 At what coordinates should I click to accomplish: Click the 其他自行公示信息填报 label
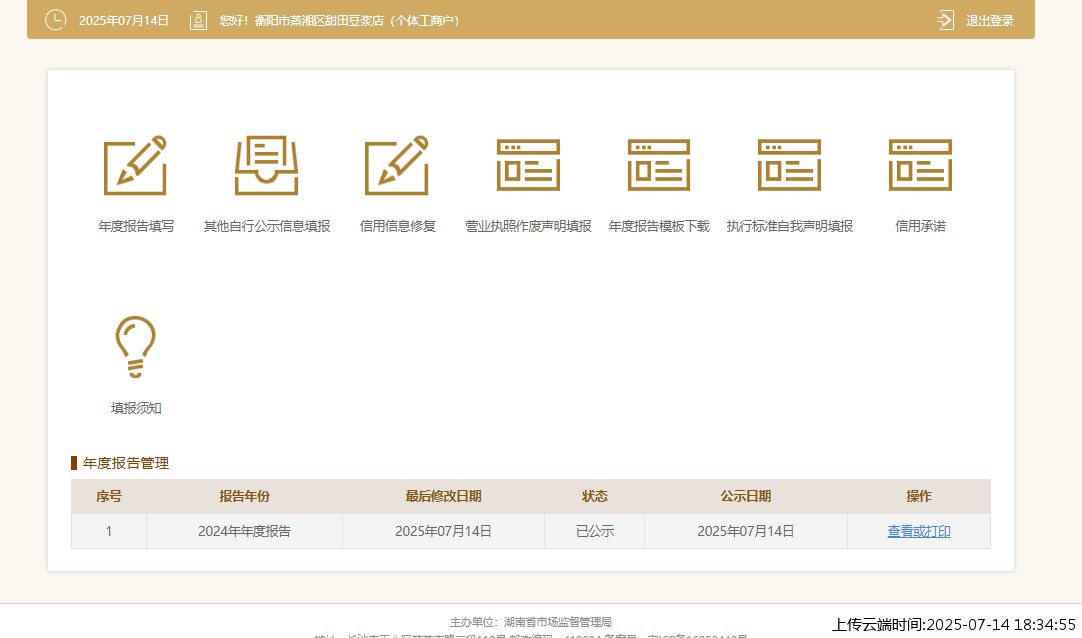coord(267,226)
